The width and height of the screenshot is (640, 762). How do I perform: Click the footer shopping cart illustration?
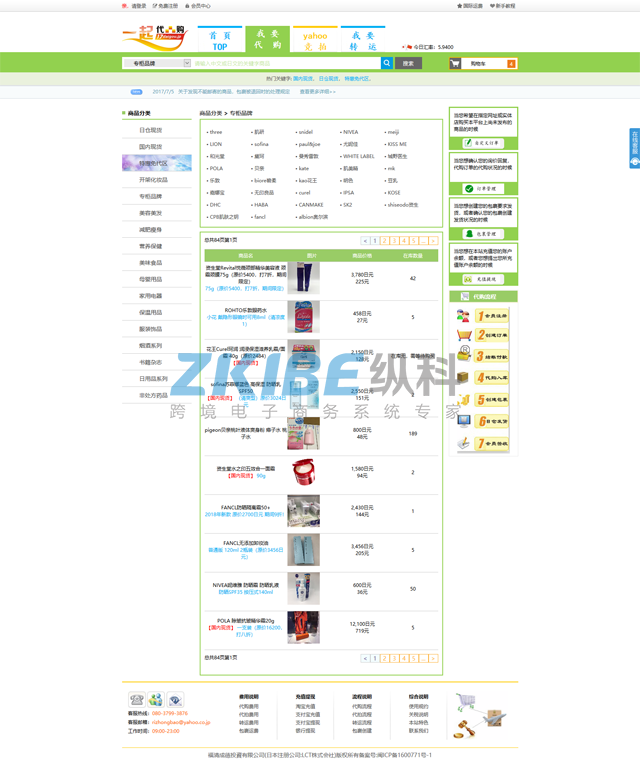pos(466,701)
